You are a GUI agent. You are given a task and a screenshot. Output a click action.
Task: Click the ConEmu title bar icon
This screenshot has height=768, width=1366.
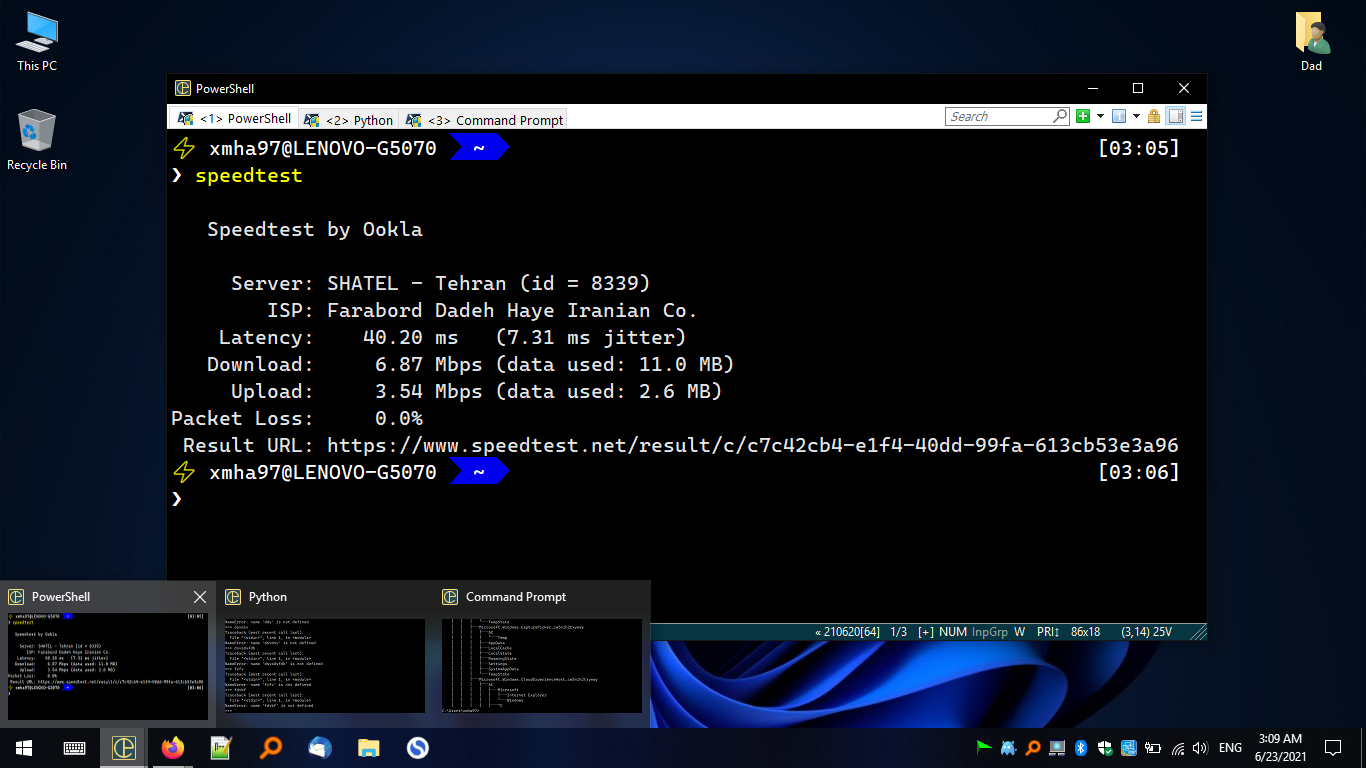pyautogui.click(x=183, y=88)
